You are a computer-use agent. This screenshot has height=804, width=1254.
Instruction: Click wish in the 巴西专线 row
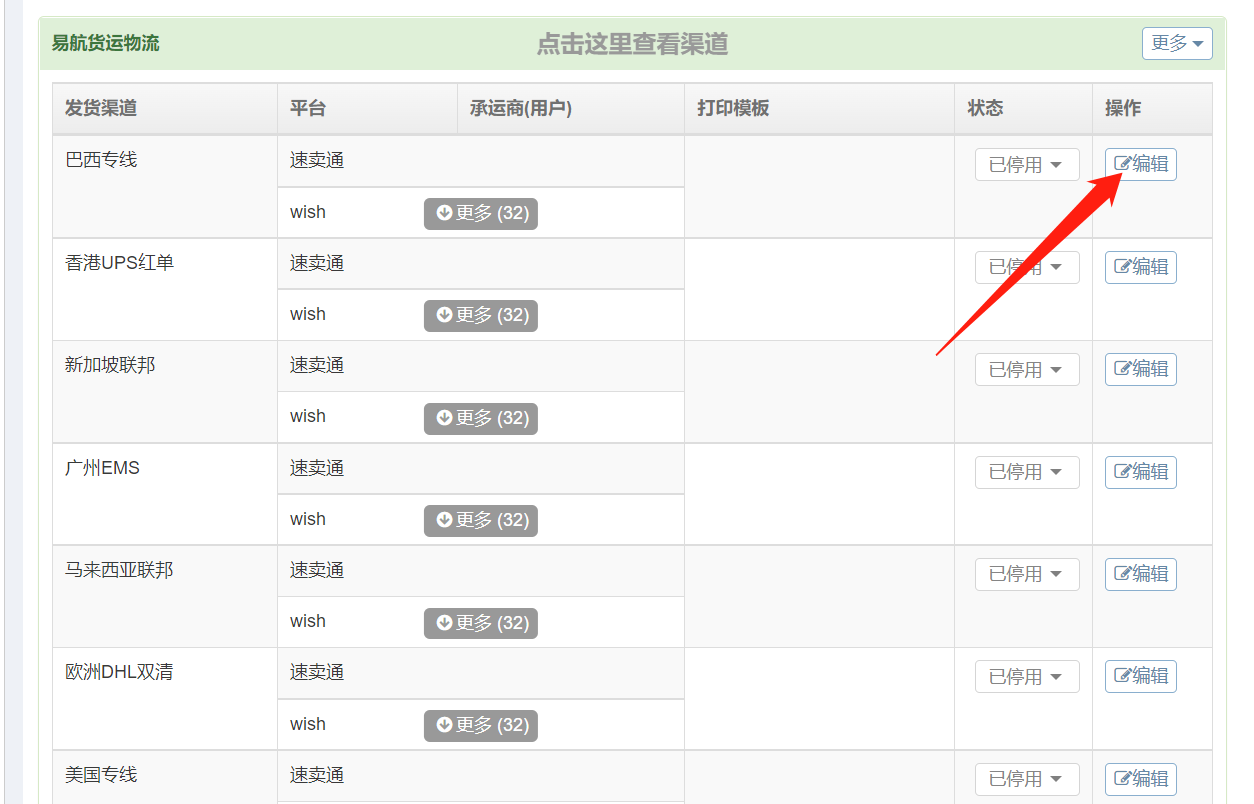tap(308, 212)
